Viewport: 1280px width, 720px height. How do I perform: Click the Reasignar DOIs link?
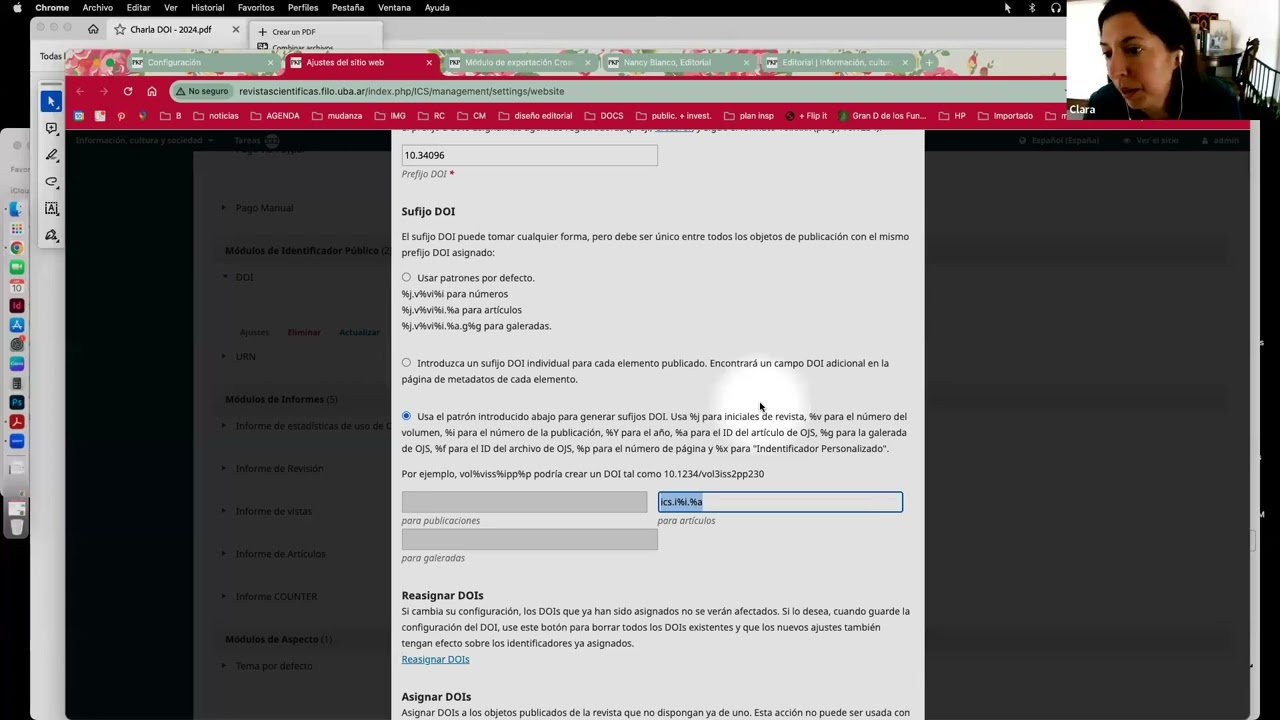(435, 660)
